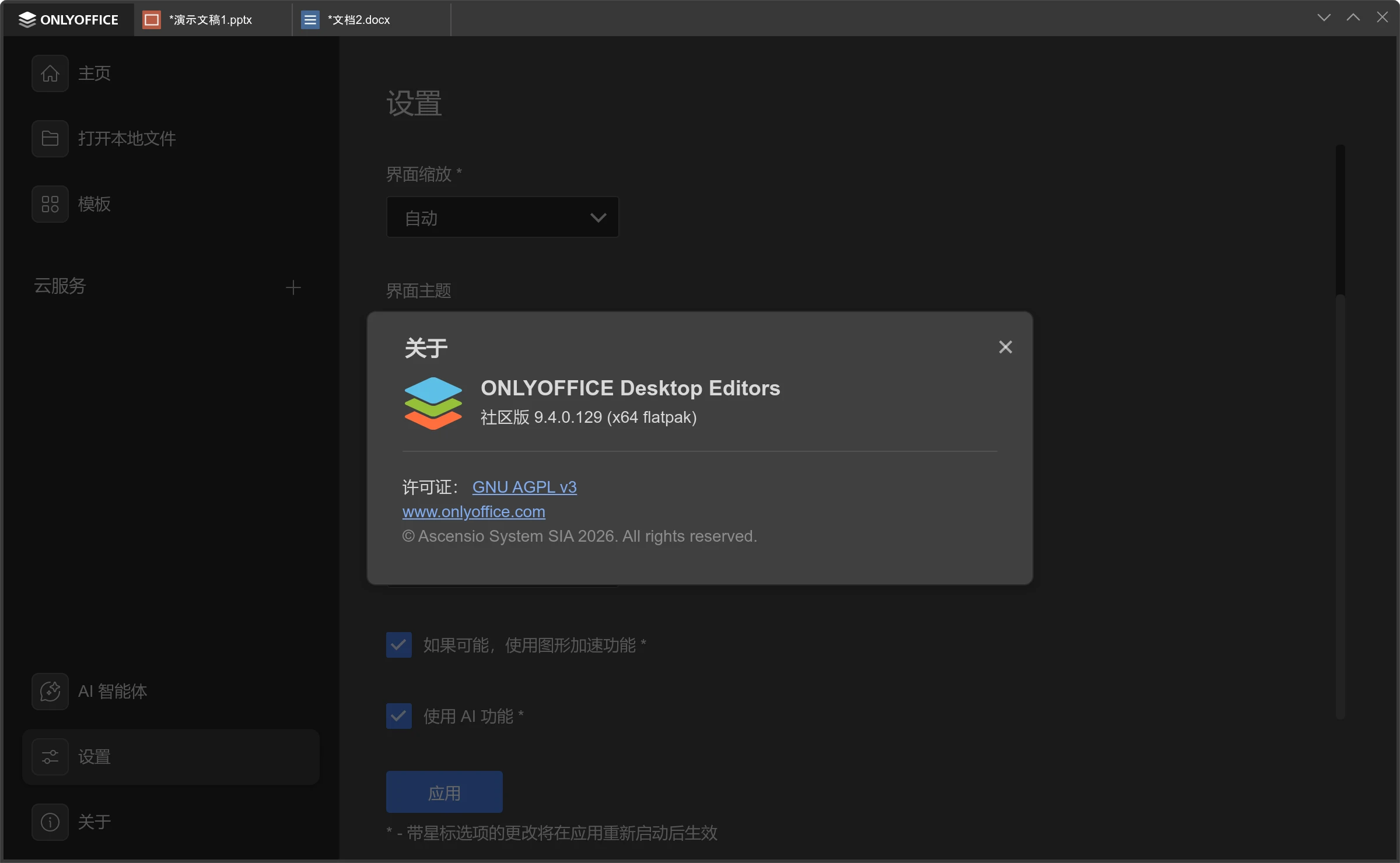Click the 界面主题 label
Screen dimensions: 1400x863
pos(419,290)
